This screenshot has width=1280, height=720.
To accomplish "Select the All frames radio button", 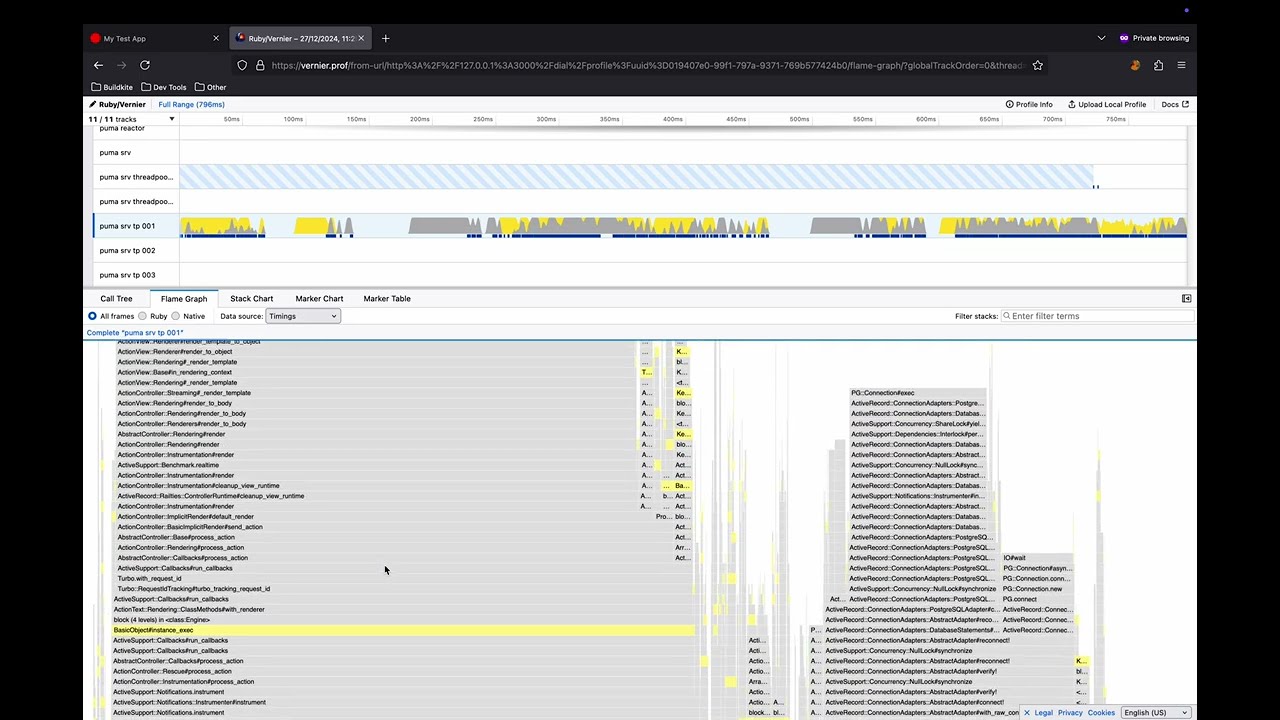I will (92, 316).
